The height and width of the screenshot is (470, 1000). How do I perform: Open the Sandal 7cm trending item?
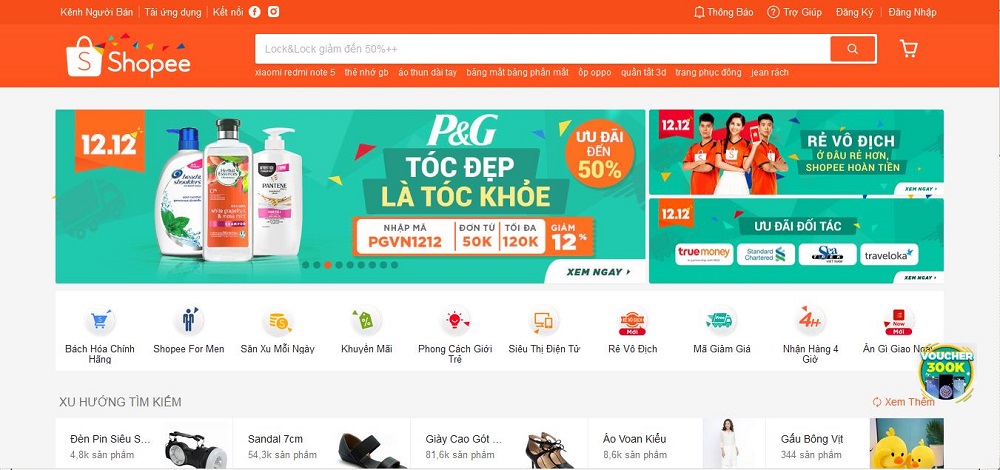[x=321, y=446]
